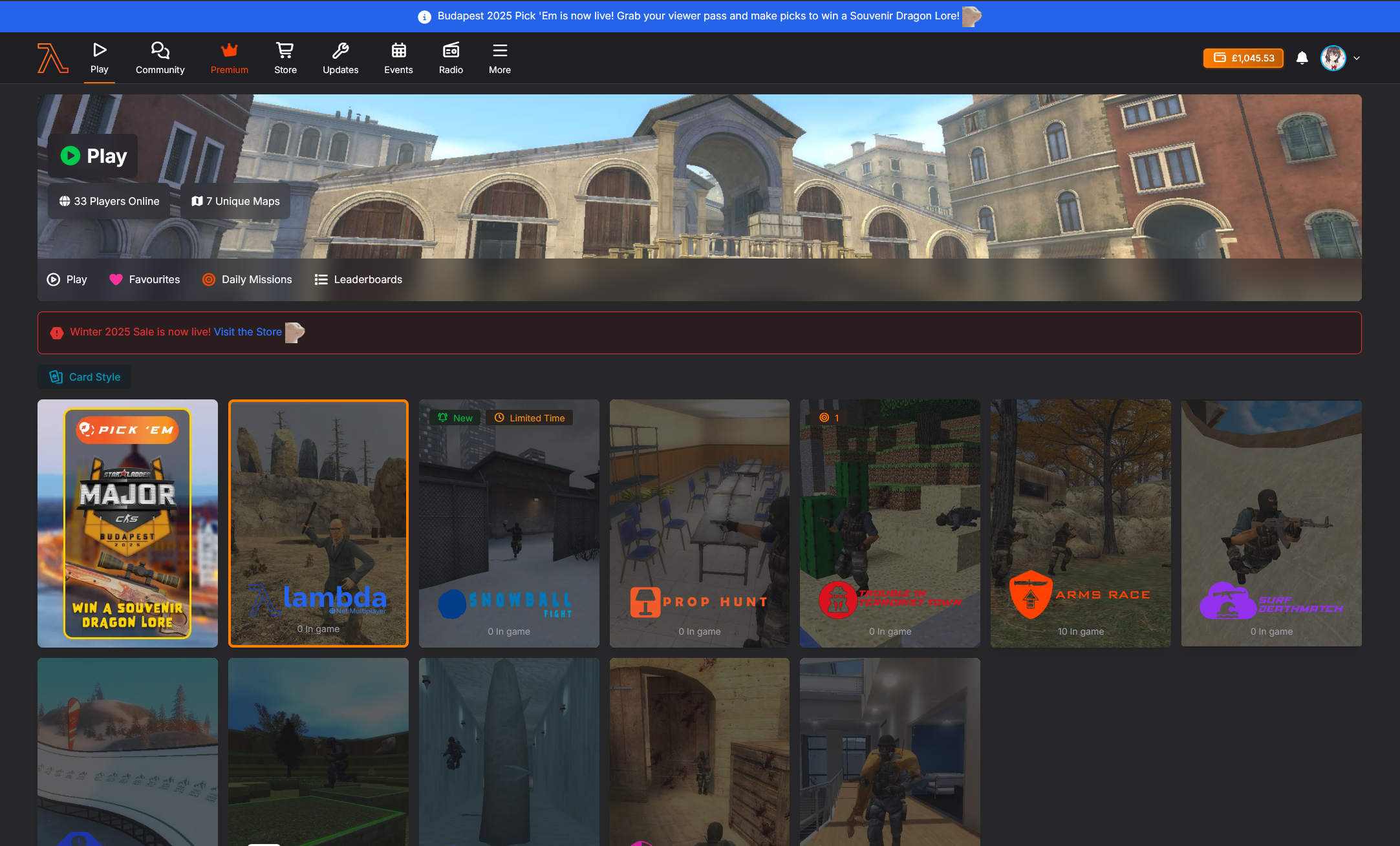Switch to the Daily Missions tab
Viewport: 1400px width, 846px height.
pyautogui.click(x=247, y=279)
